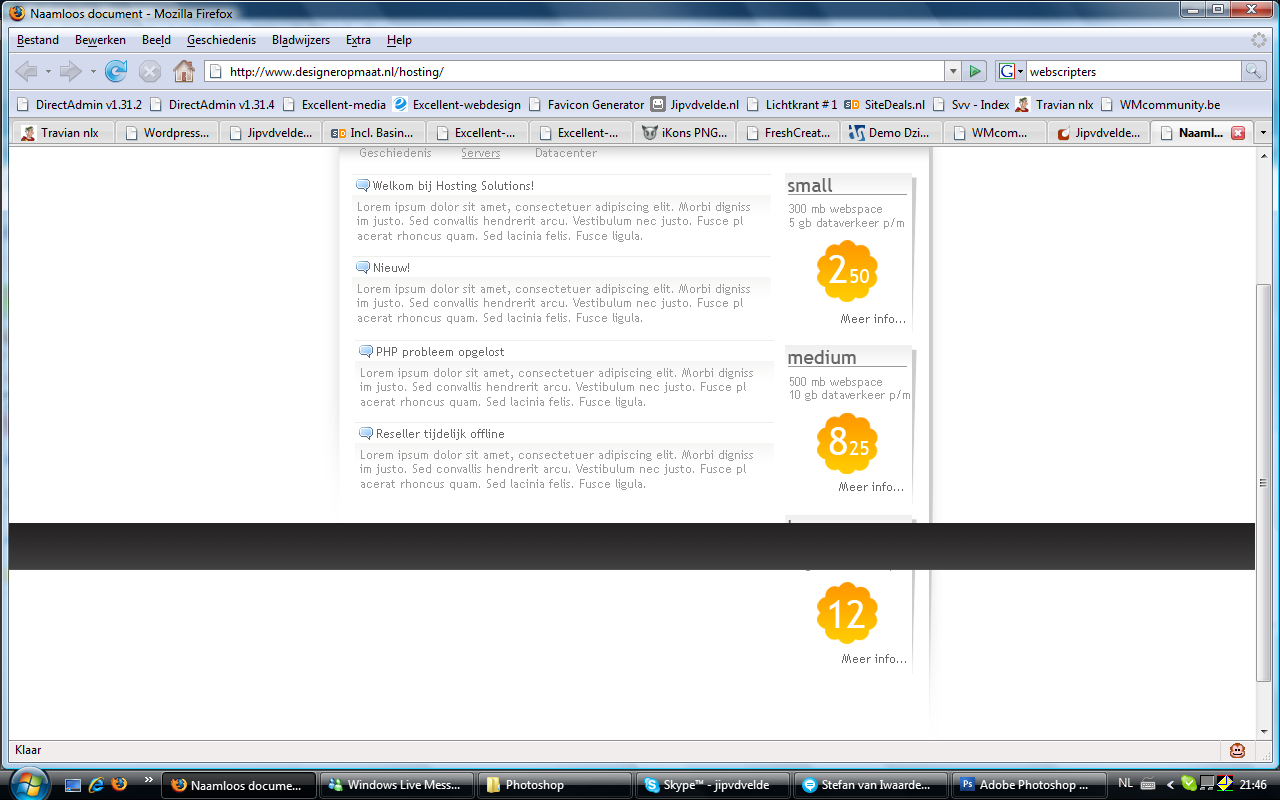Click speech bubble icon beside Nieuw!
The image size is (1280, 800).
pos(363,267)
